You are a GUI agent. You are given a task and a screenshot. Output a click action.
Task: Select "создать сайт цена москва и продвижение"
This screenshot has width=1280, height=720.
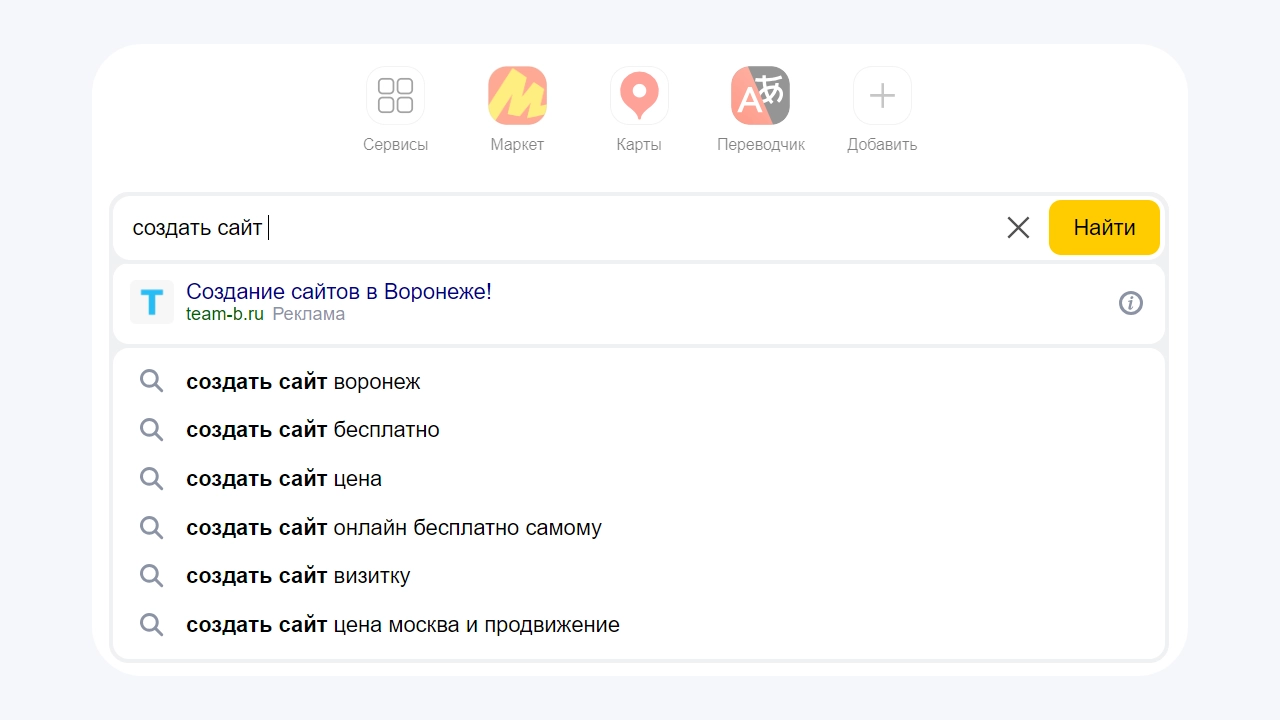pos(402,625)
